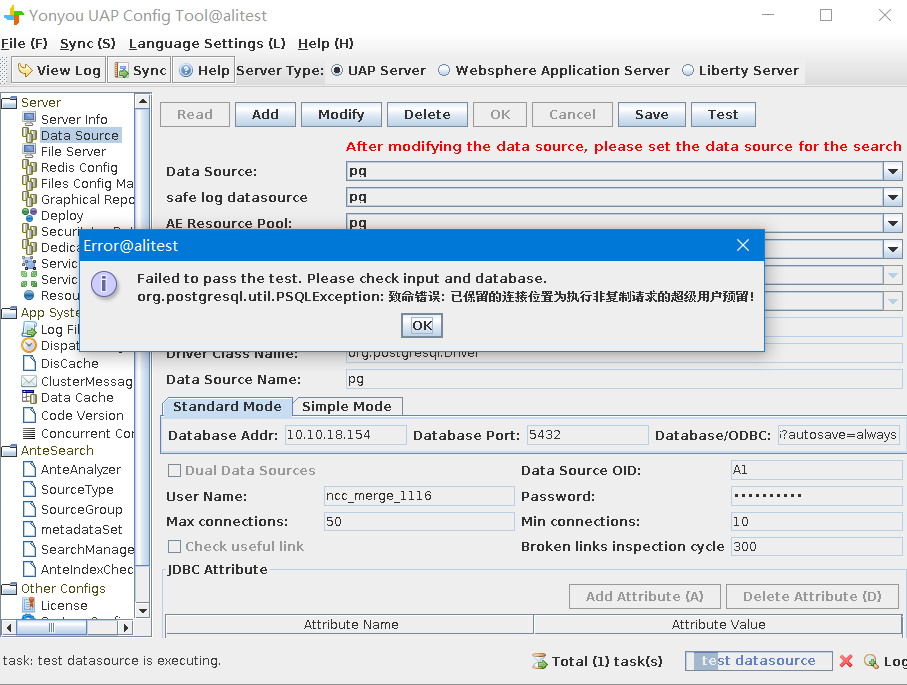Click the tree panel scroll down arrow
This screenshot has width=907, height=685.
pyautogui.click(x=142, y=610)
